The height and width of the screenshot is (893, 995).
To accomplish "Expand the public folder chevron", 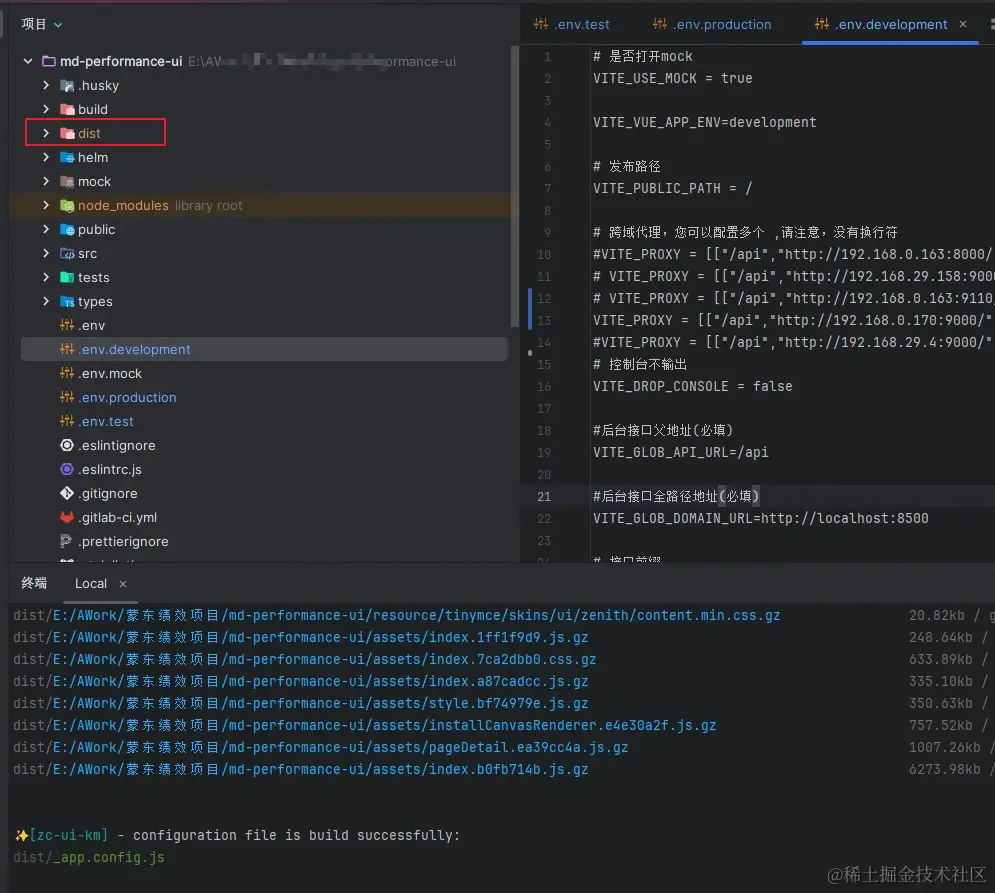I will coord(46,229).
